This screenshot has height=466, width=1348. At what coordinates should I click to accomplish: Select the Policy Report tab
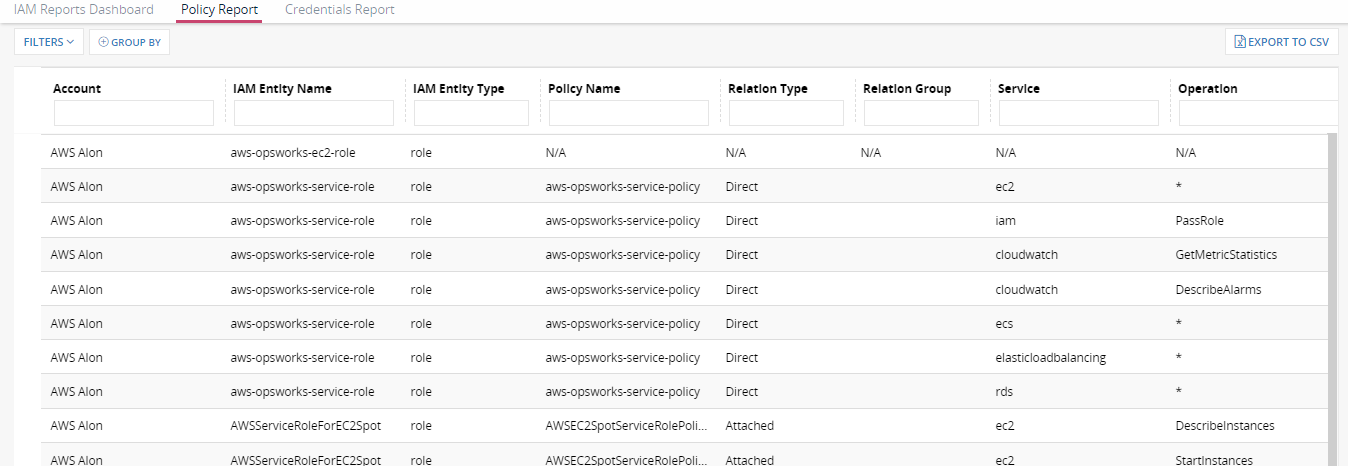[219, 10]
